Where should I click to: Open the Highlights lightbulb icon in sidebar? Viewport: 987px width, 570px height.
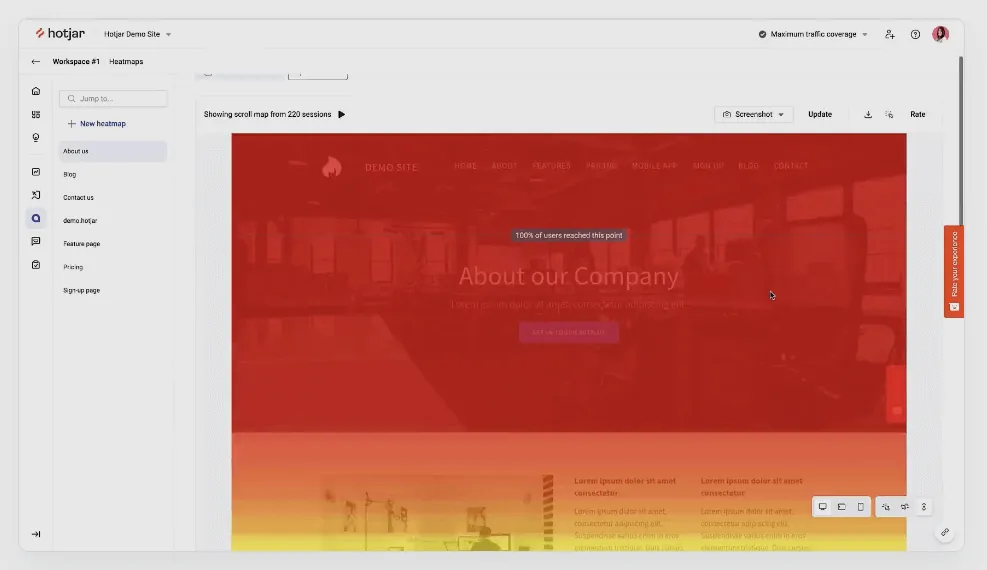pyautogui.click(x=36, y=138)
